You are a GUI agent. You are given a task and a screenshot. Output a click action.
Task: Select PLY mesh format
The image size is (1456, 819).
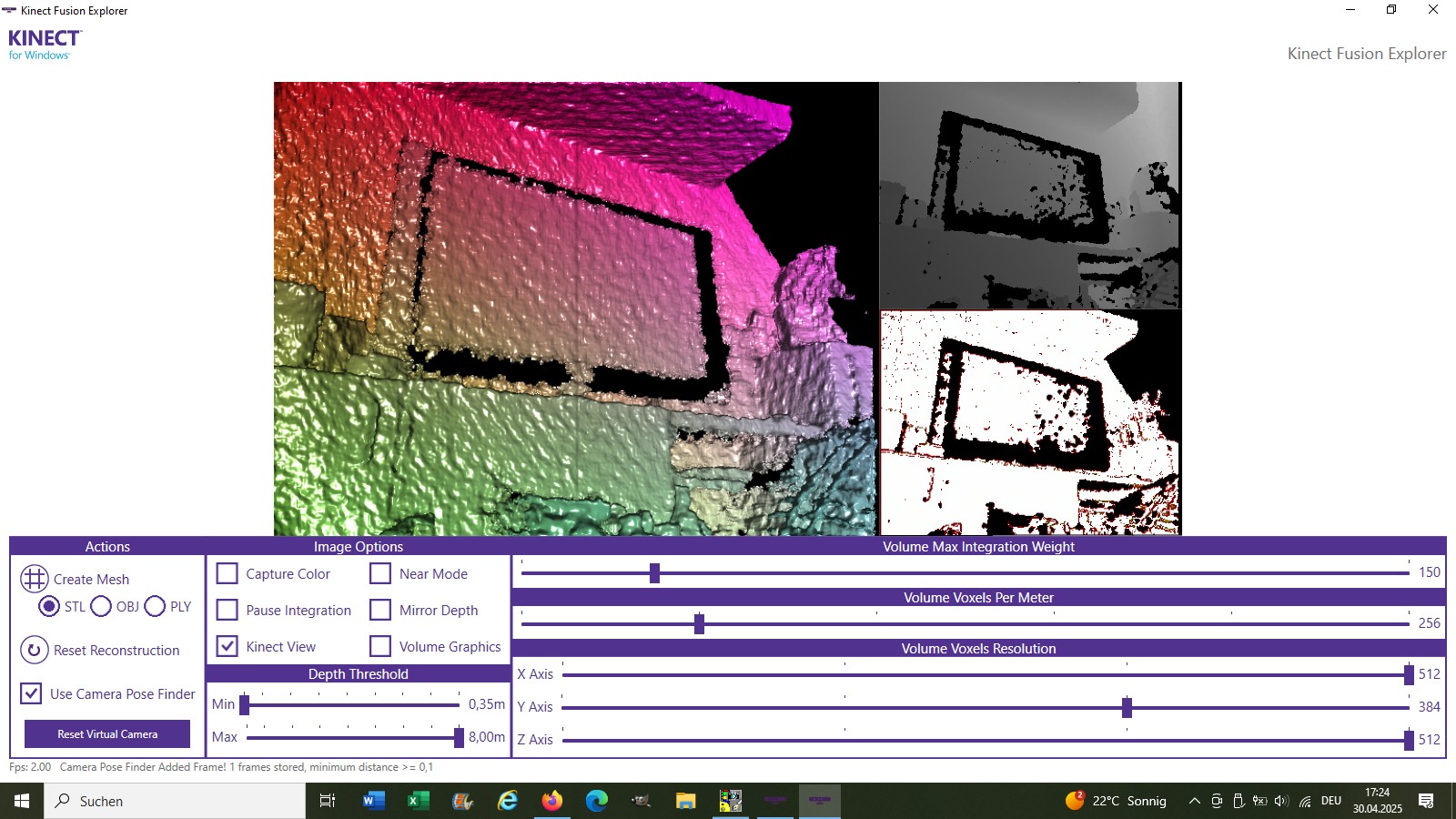pyautogui.click(x=155, y=606)
